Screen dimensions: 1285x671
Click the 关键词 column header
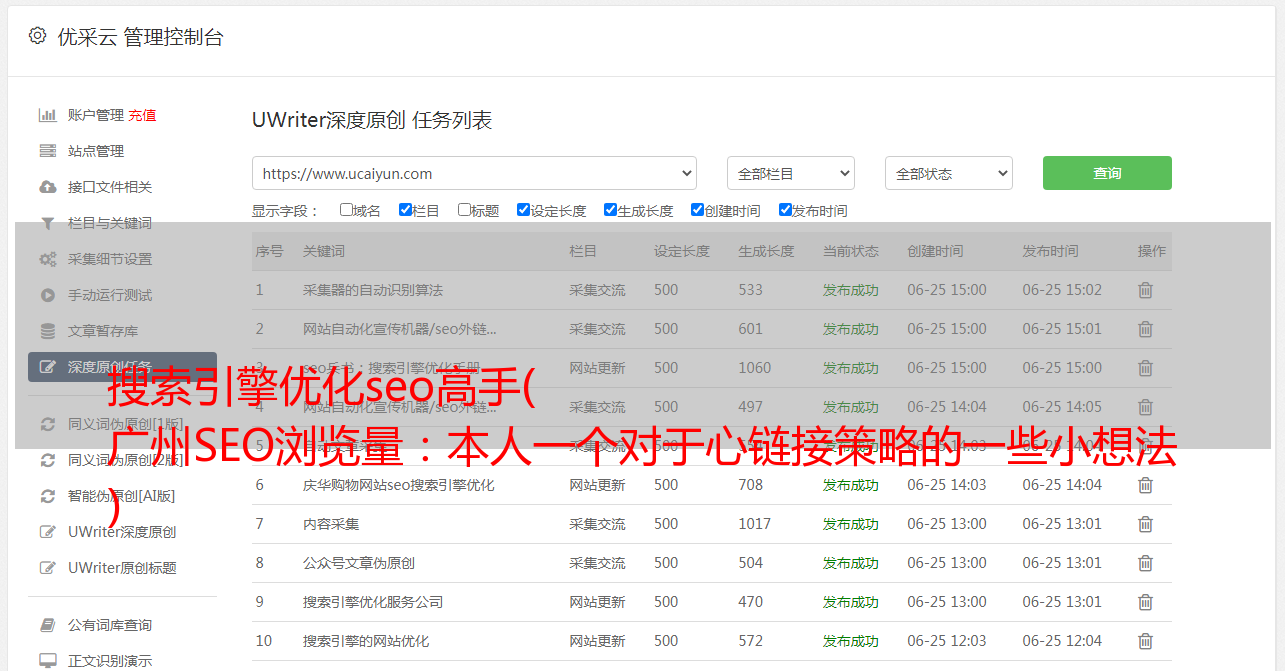(324, 251)
